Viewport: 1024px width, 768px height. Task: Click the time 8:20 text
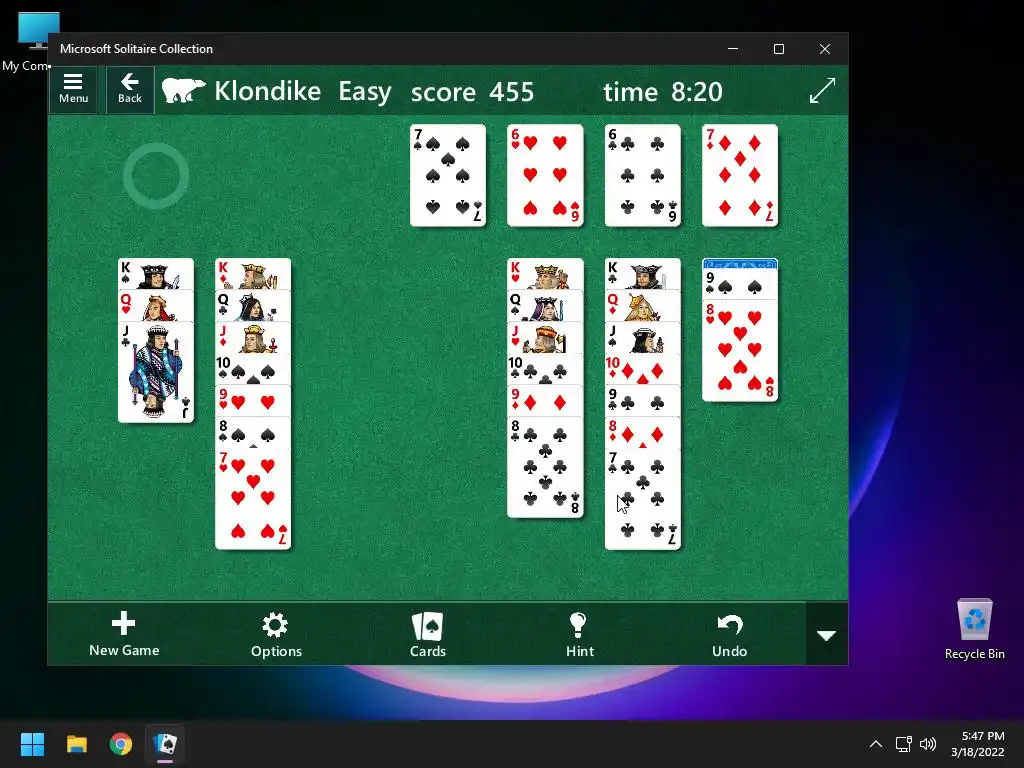[663, 92]
